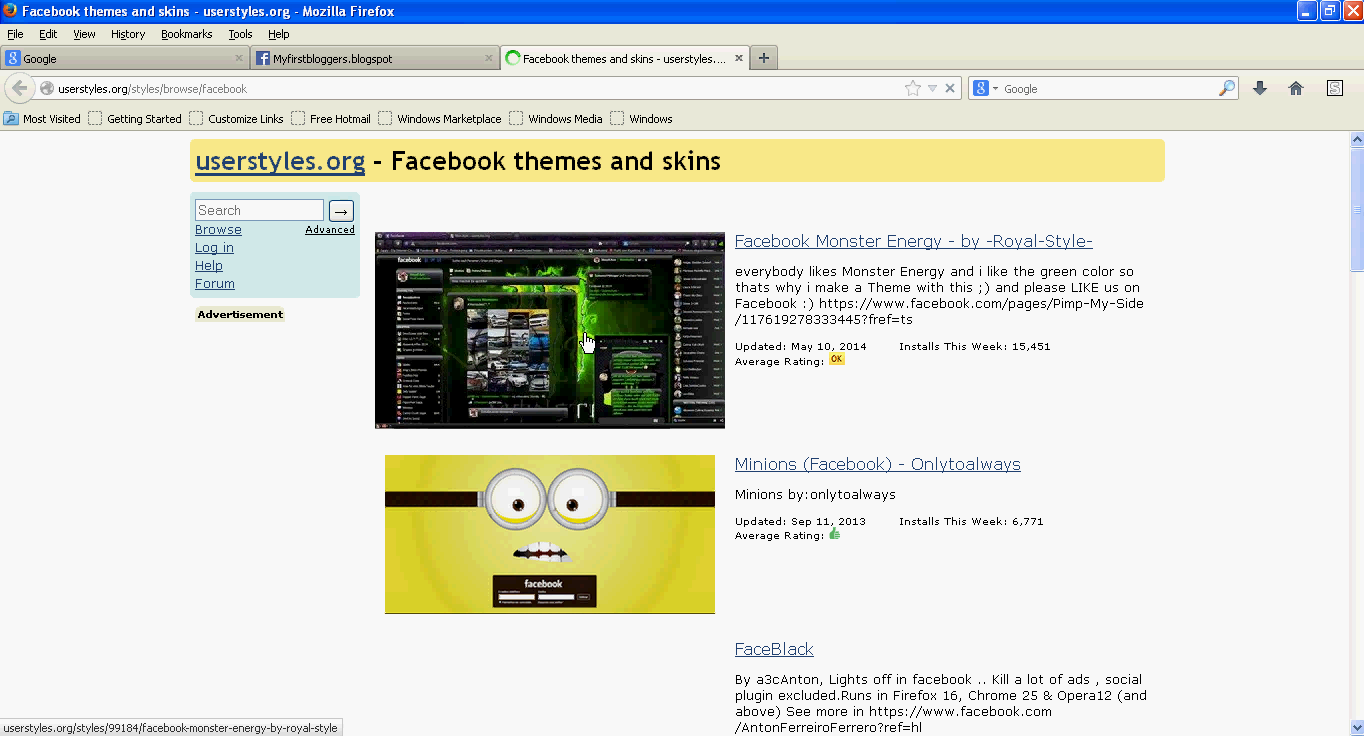Click the Firefox logo in title bar

[x=10, y=11]
